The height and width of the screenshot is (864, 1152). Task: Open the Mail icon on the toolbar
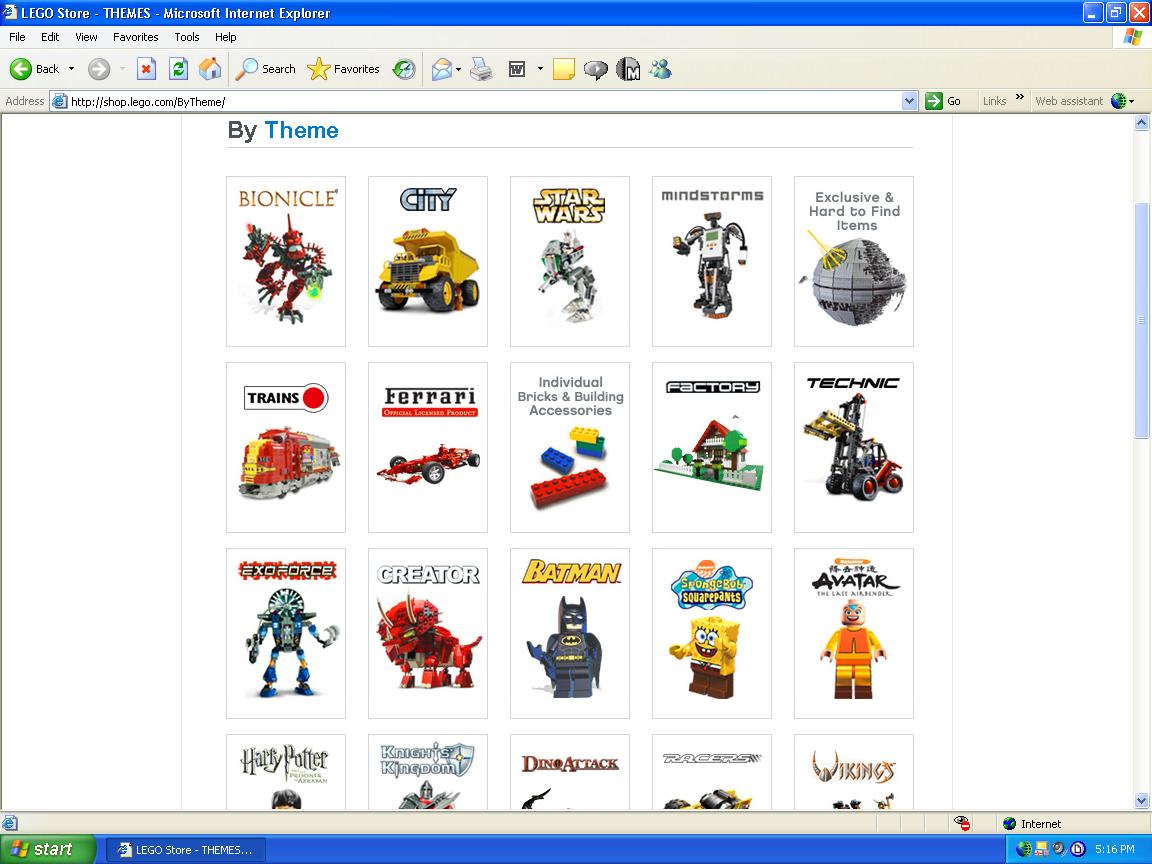point(443,69)
